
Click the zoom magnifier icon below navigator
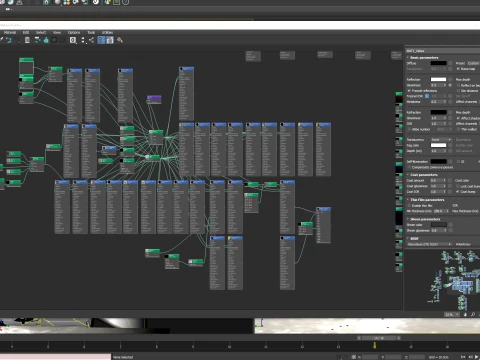(473, 314)
